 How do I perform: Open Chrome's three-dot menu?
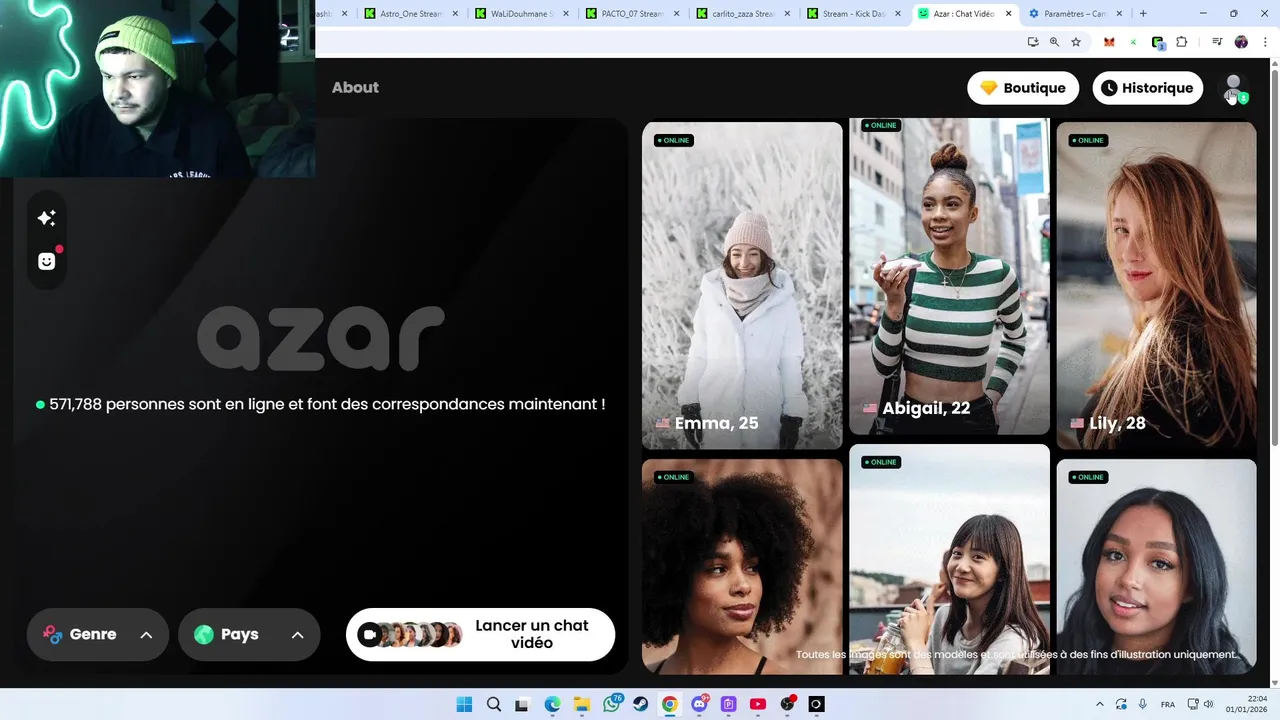[x=1264, y=42]
